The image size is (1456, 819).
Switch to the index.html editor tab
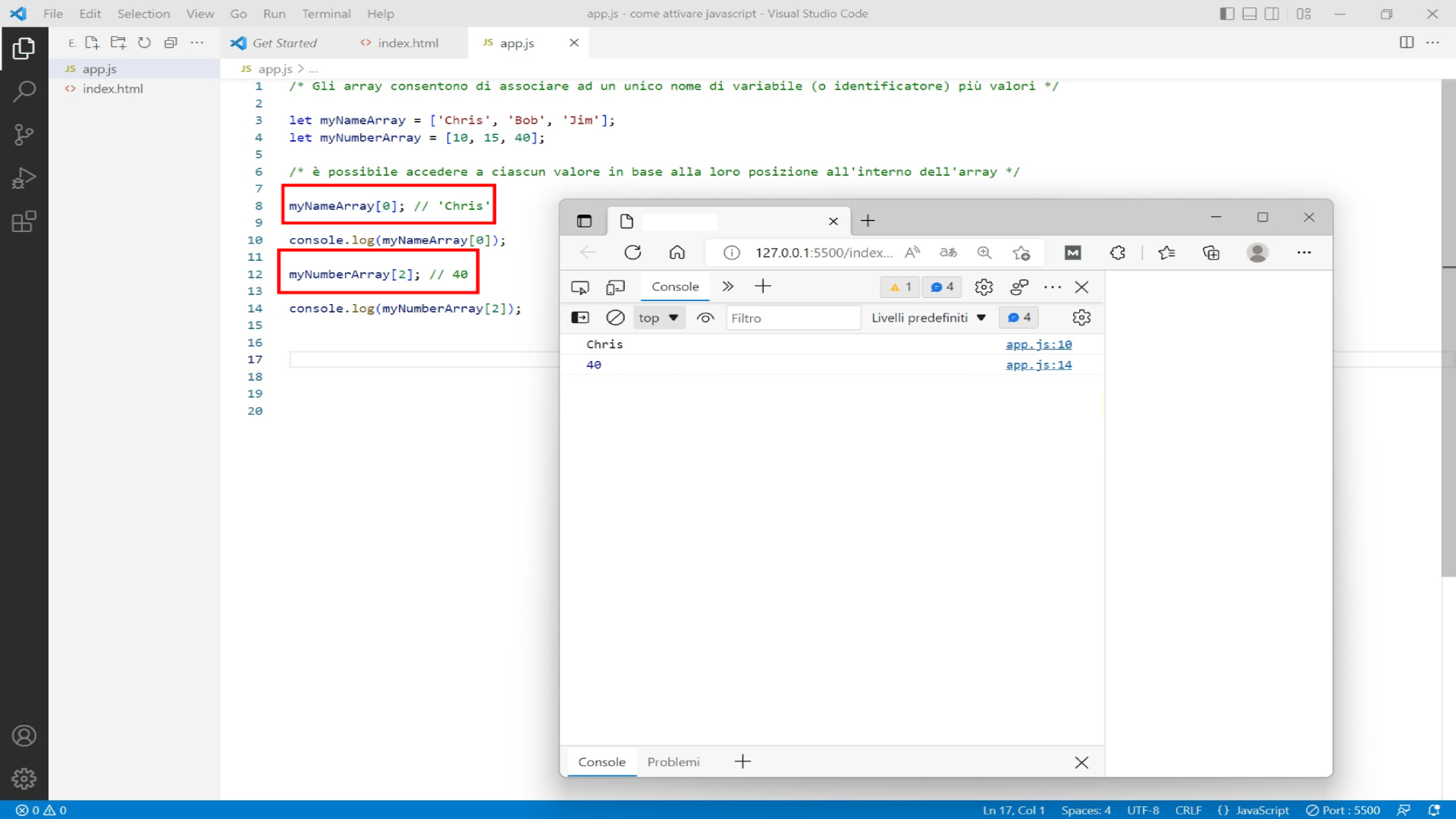pyautogui.click(x=407, y=42)
